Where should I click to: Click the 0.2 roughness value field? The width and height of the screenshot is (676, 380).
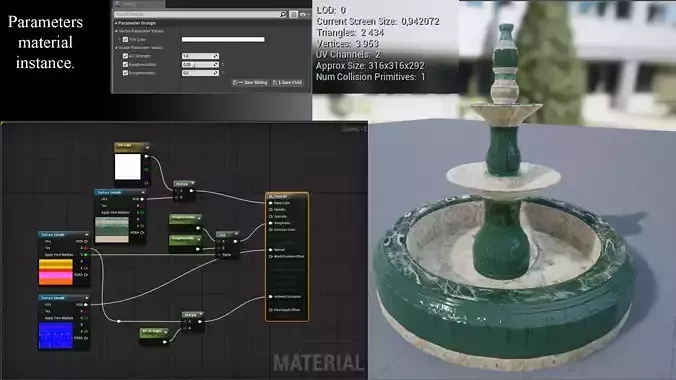200,73
